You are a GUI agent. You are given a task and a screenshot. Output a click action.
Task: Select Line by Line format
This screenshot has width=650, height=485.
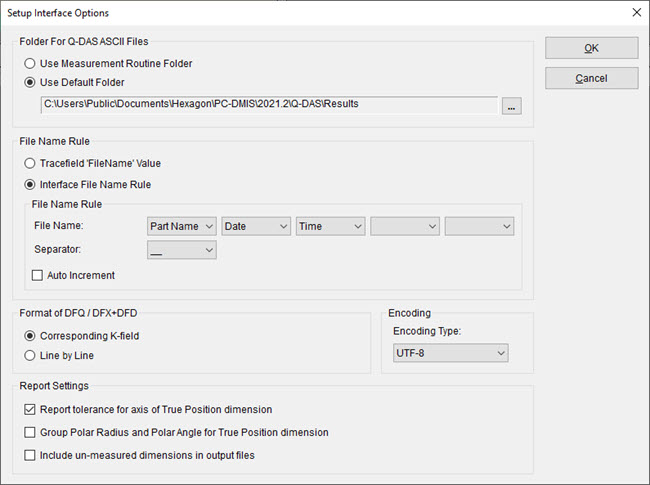click(31, 355)
